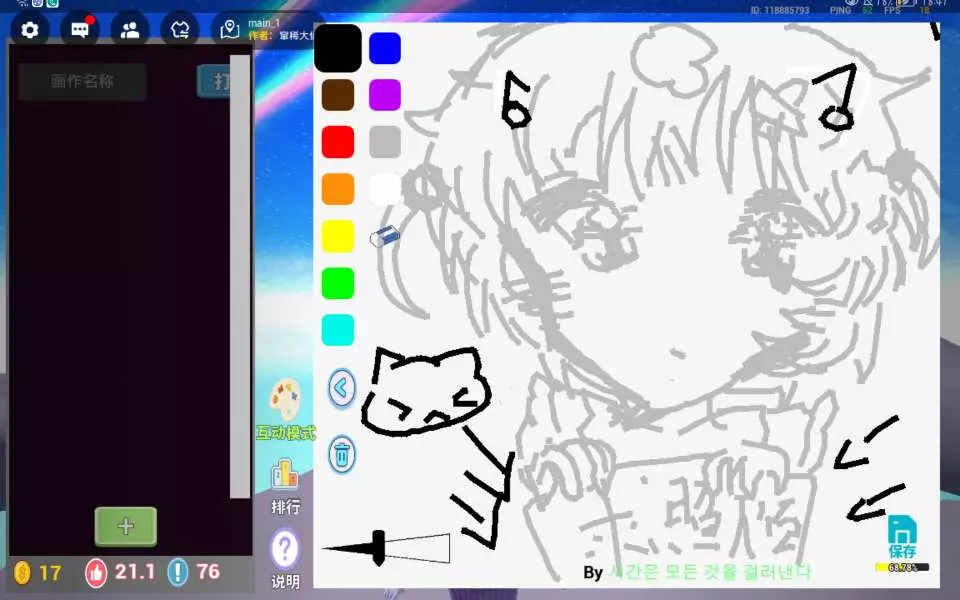The width and height of the screenshot is (960, 600).
Task: Open the map location main_1 icon
Action: 230,29
